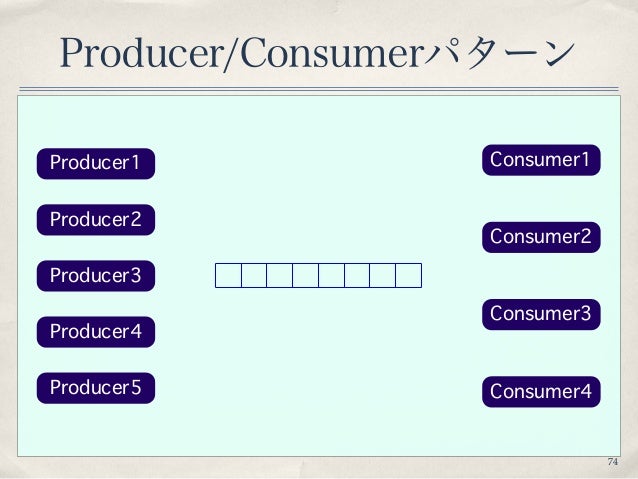
Task: Click the Producer3 label
Action: (x=96, y=276)
